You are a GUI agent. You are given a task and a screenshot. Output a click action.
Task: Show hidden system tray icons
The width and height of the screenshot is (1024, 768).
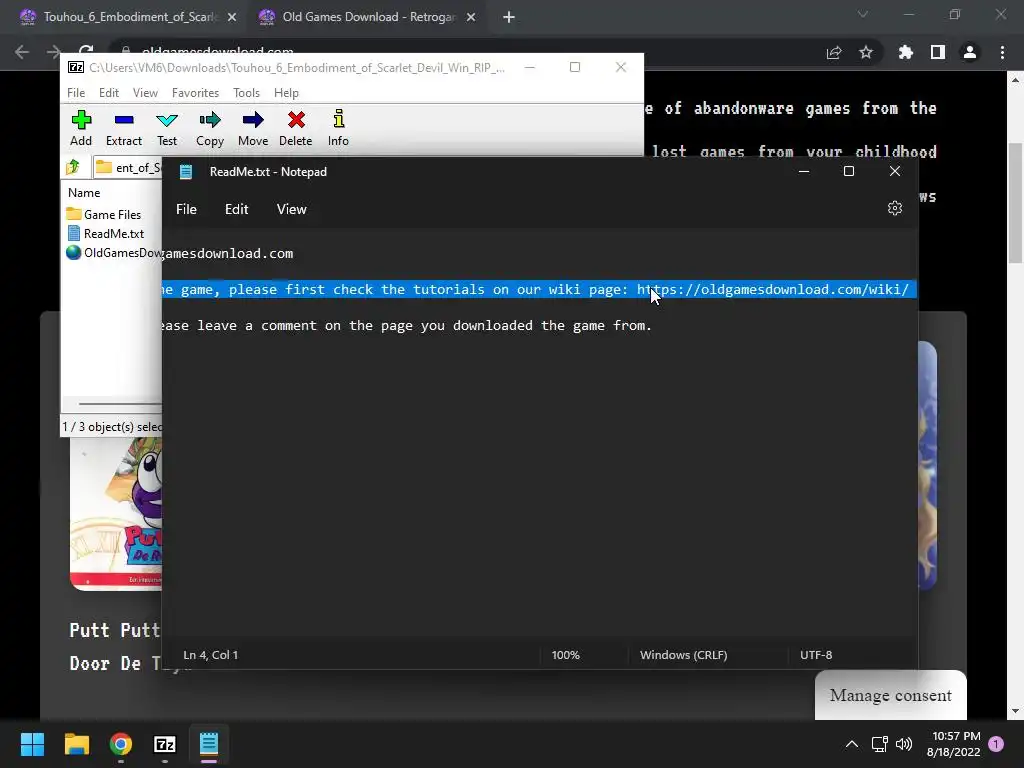(x=852, y=744)
